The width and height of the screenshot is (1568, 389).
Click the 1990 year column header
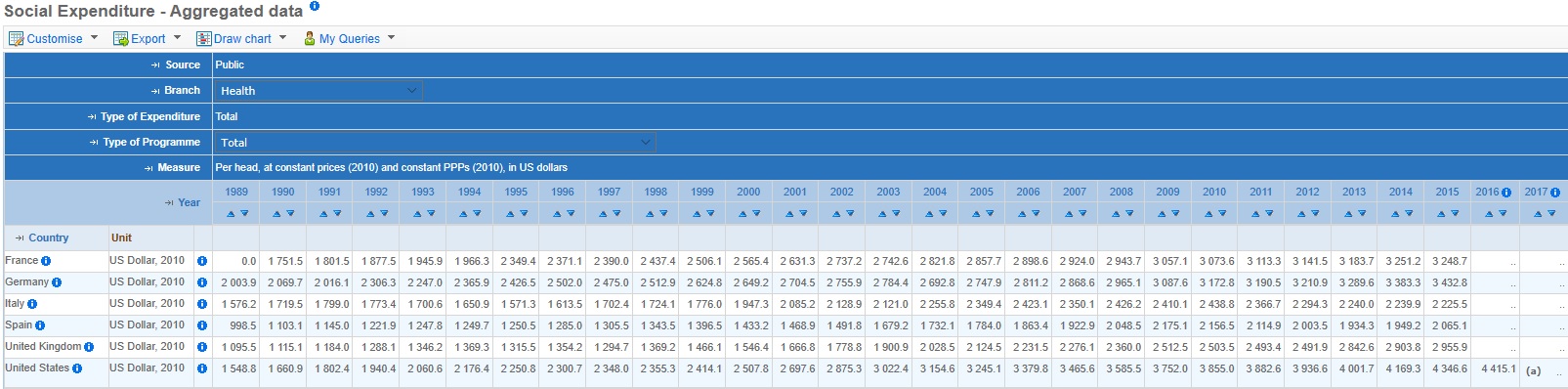[283, 193]
